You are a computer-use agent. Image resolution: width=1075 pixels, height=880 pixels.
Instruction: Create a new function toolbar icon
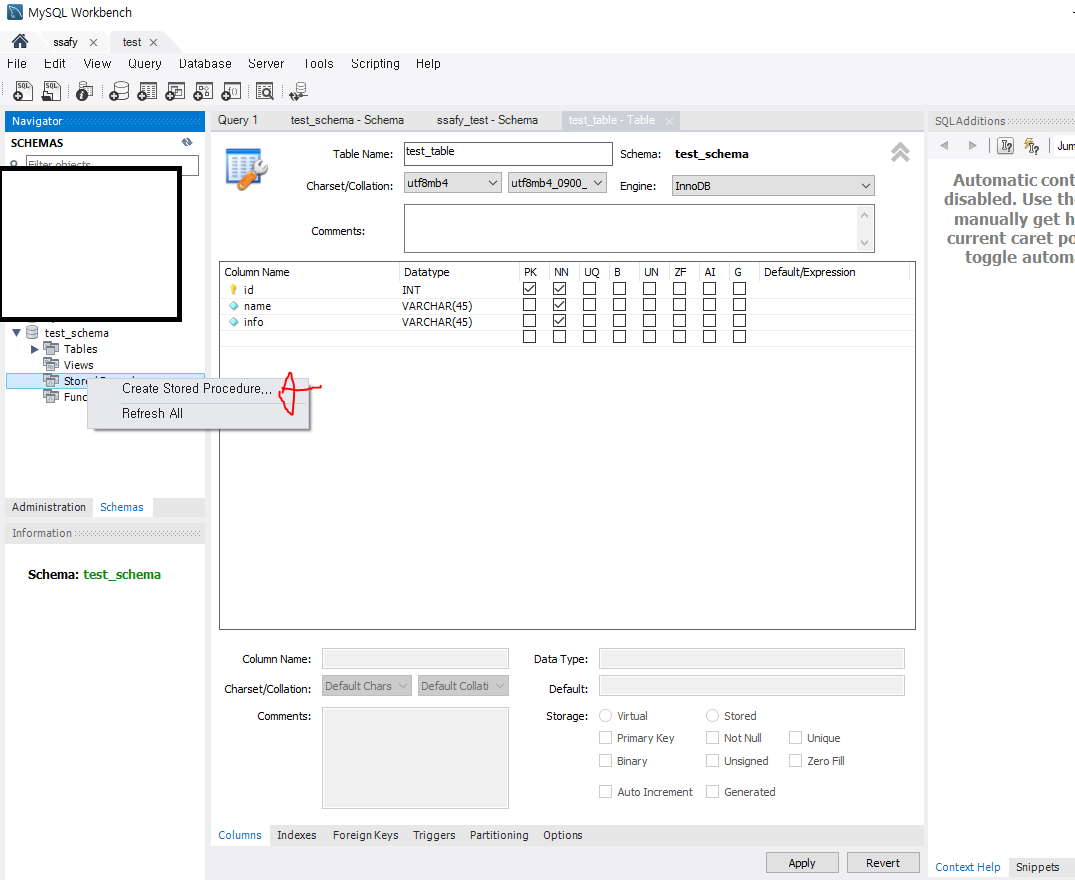[x=231, y=90]
